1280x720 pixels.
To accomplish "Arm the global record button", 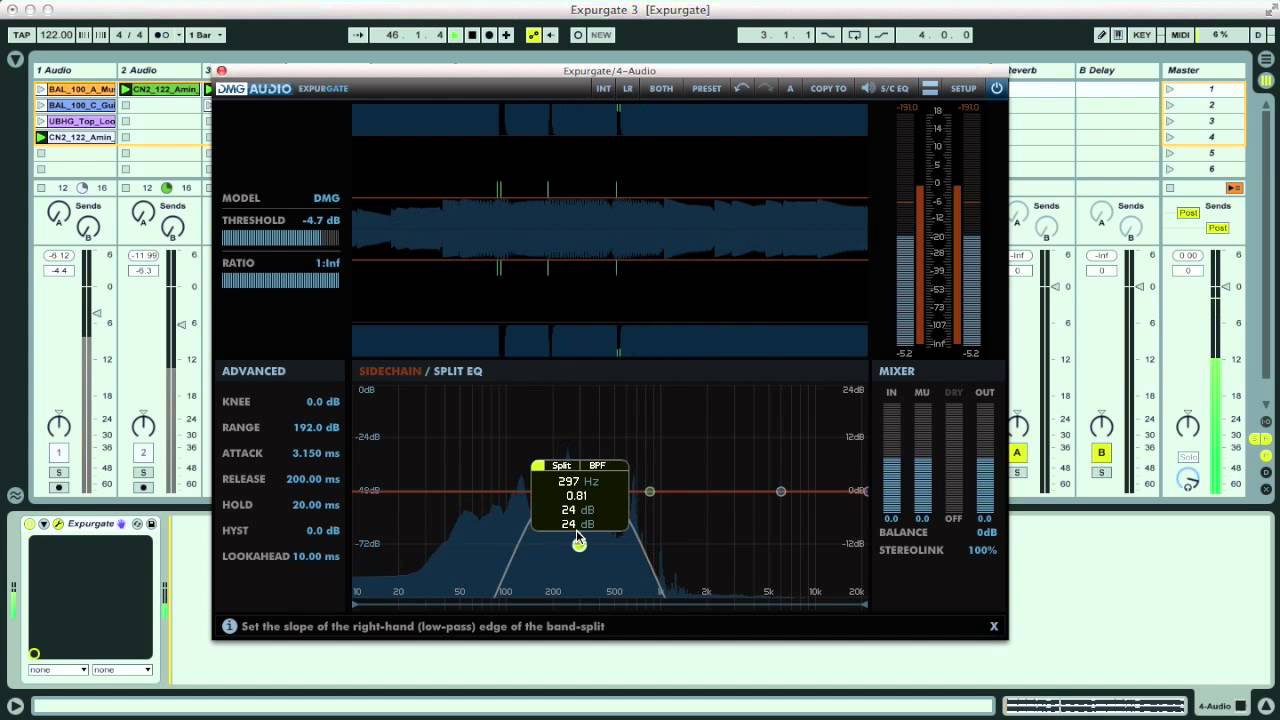I will 489,35.
